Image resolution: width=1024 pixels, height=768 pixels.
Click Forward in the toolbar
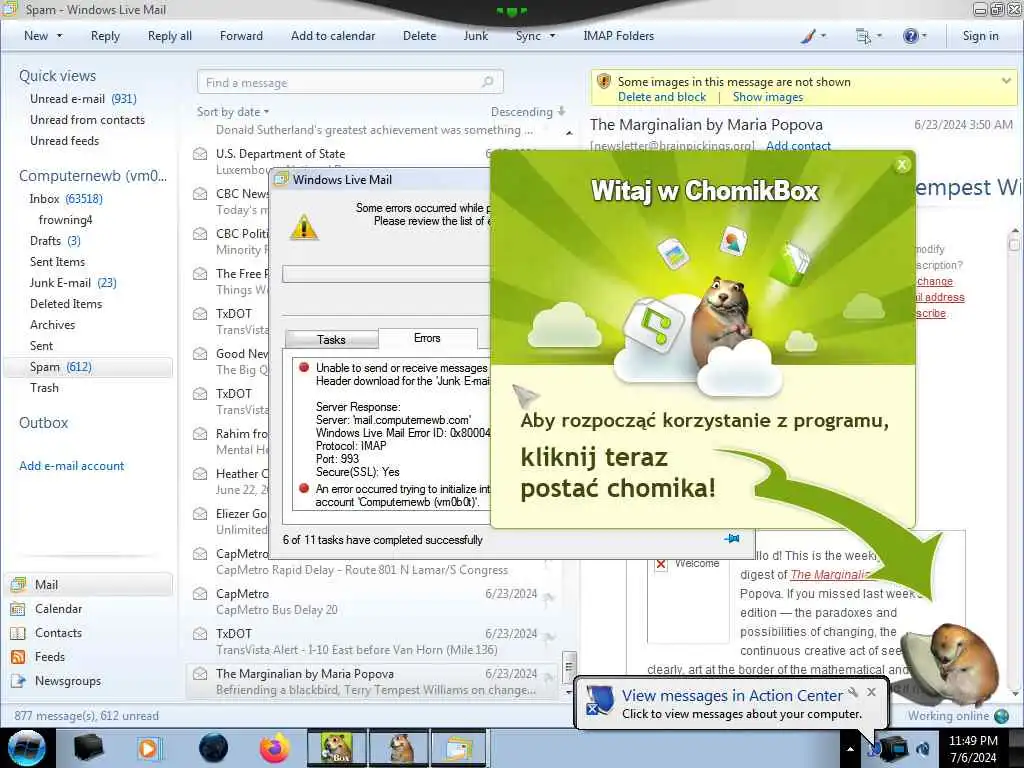tap(241, 36)
